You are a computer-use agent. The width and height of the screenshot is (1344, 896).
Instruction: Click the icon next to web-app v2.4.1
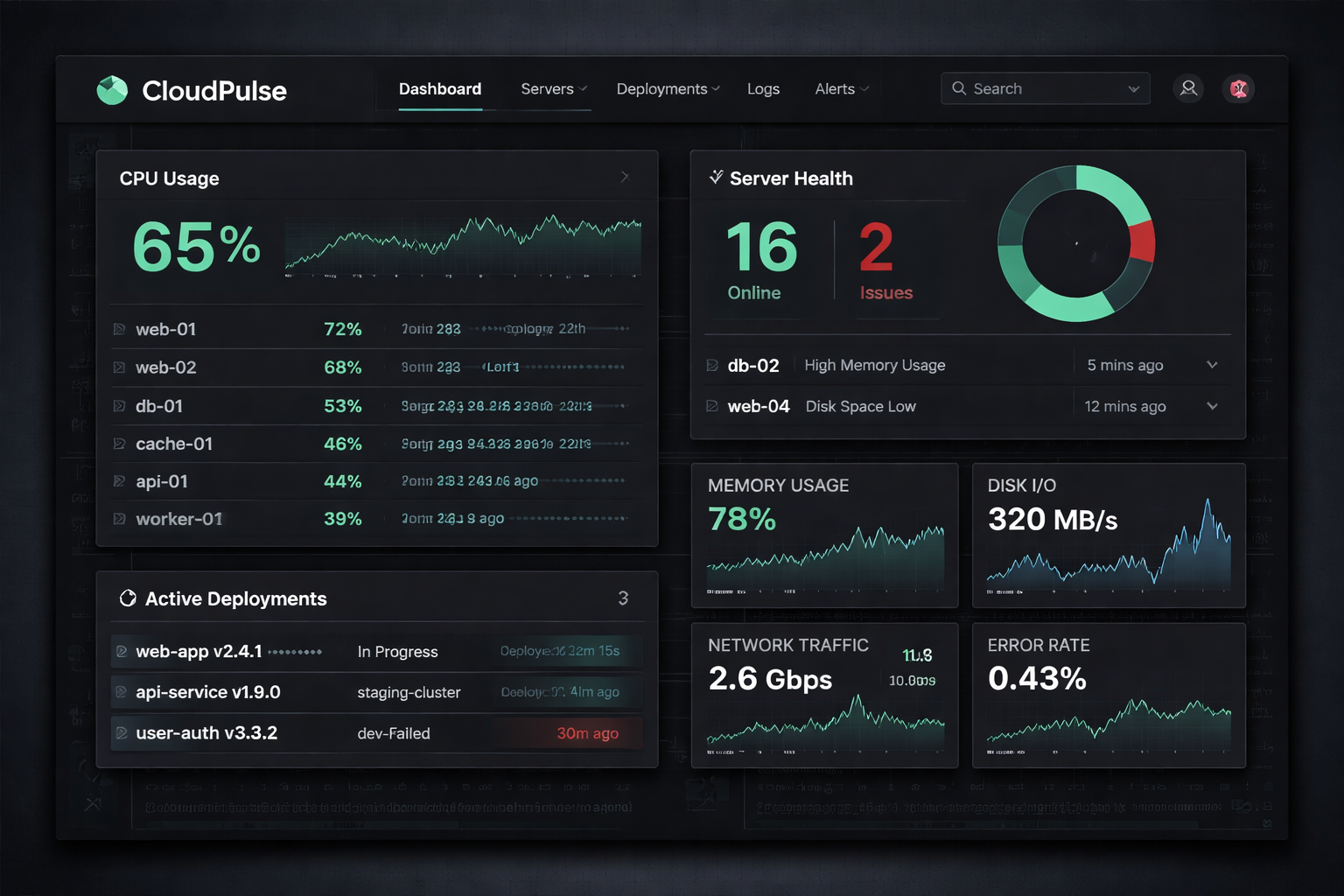coord(122,652)
